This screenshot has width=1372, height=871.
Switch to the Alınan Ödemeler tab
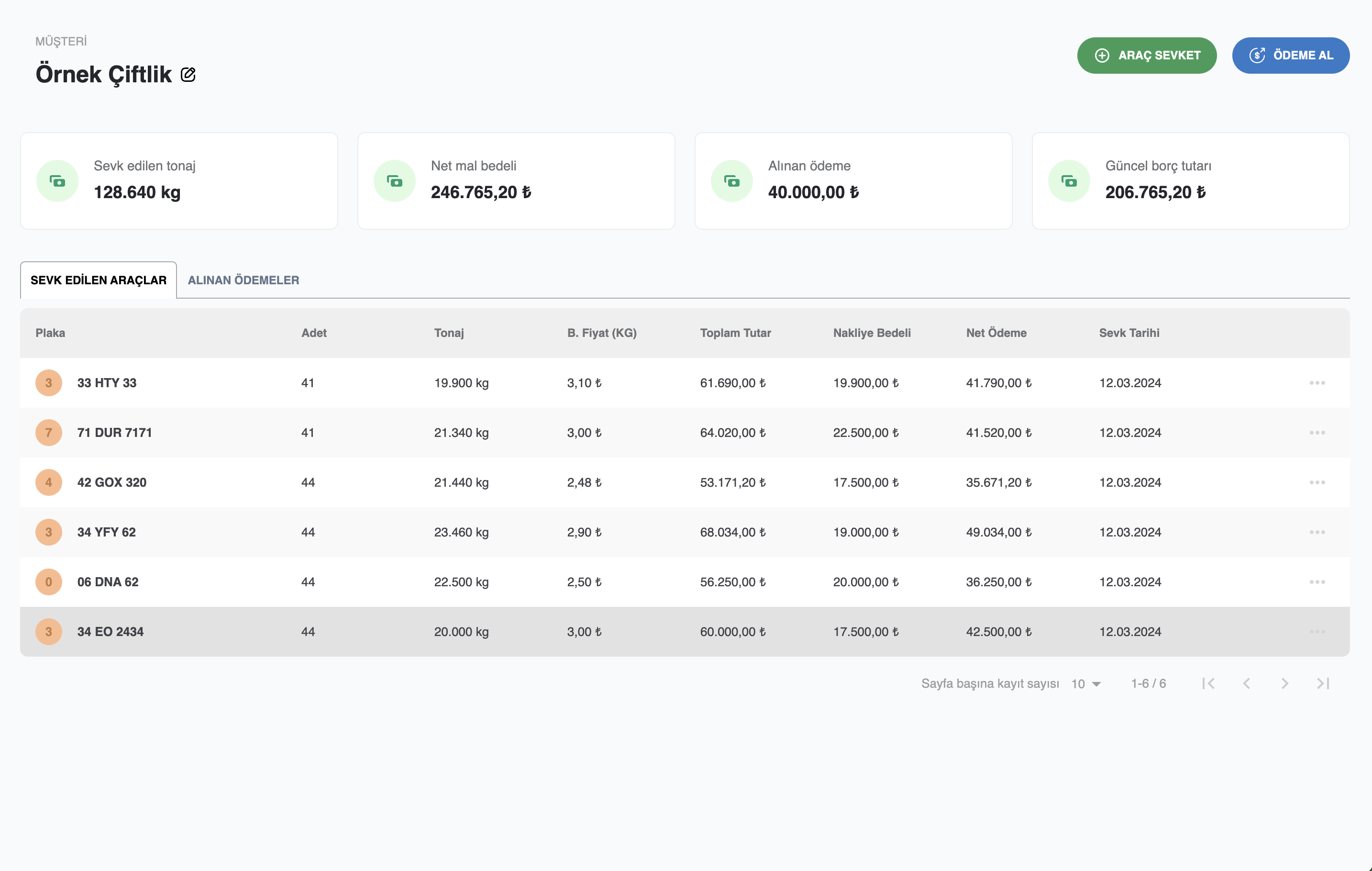pyautogui.click(x=243, y=280)
